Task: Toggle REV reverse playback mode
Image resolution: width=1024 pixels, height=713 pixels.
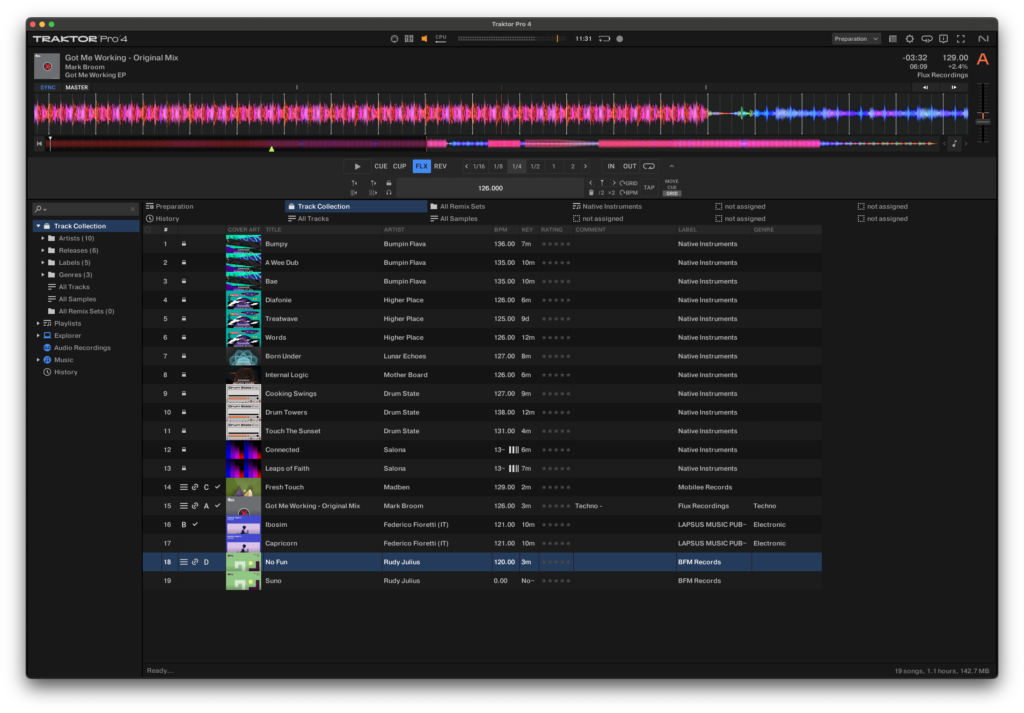Action: click(x=440, y=166)
